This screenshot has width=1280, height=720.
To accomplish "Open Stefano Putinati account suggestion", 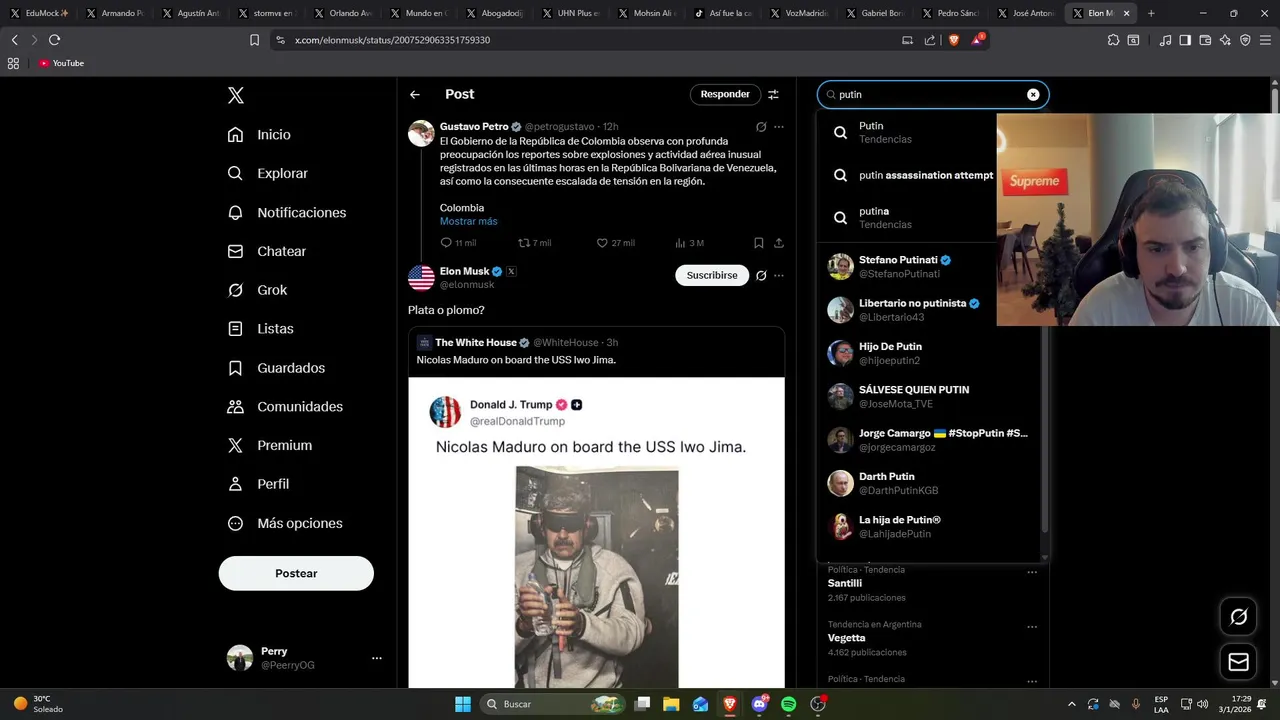I will pyautogui.click(x=907, y=267).
